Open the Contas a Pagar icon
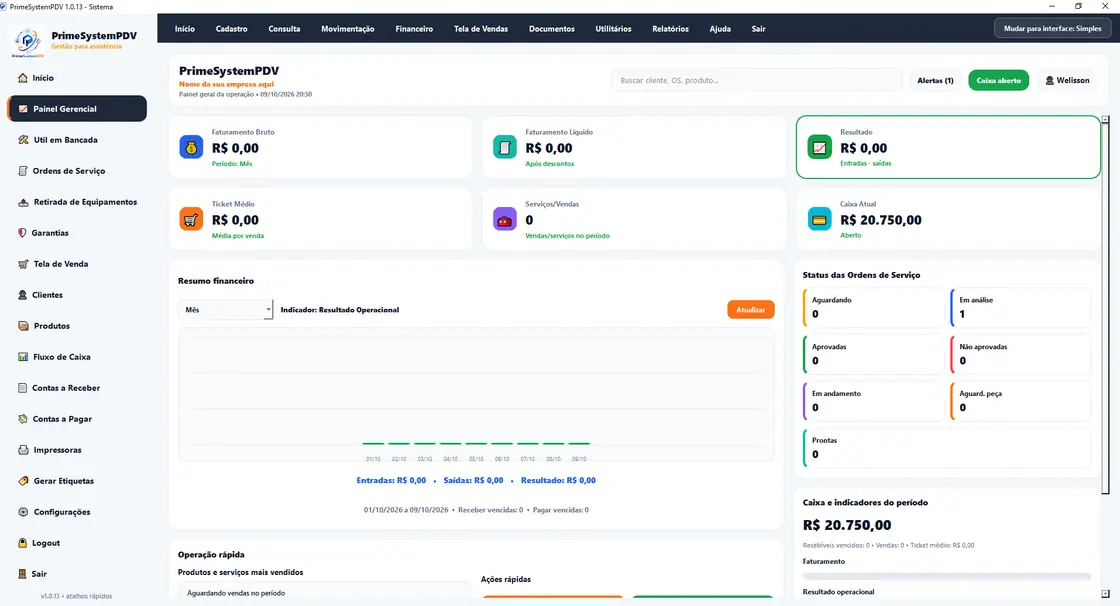Viewport: 1120px width, 606px height. pyautogui.click(x=23, y=419)
